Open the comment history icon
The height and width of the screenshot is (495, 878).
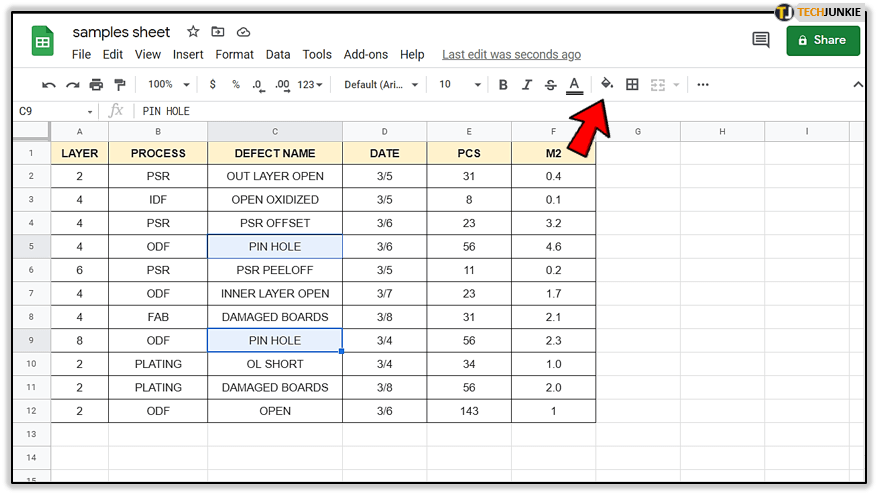pos(761,40)
